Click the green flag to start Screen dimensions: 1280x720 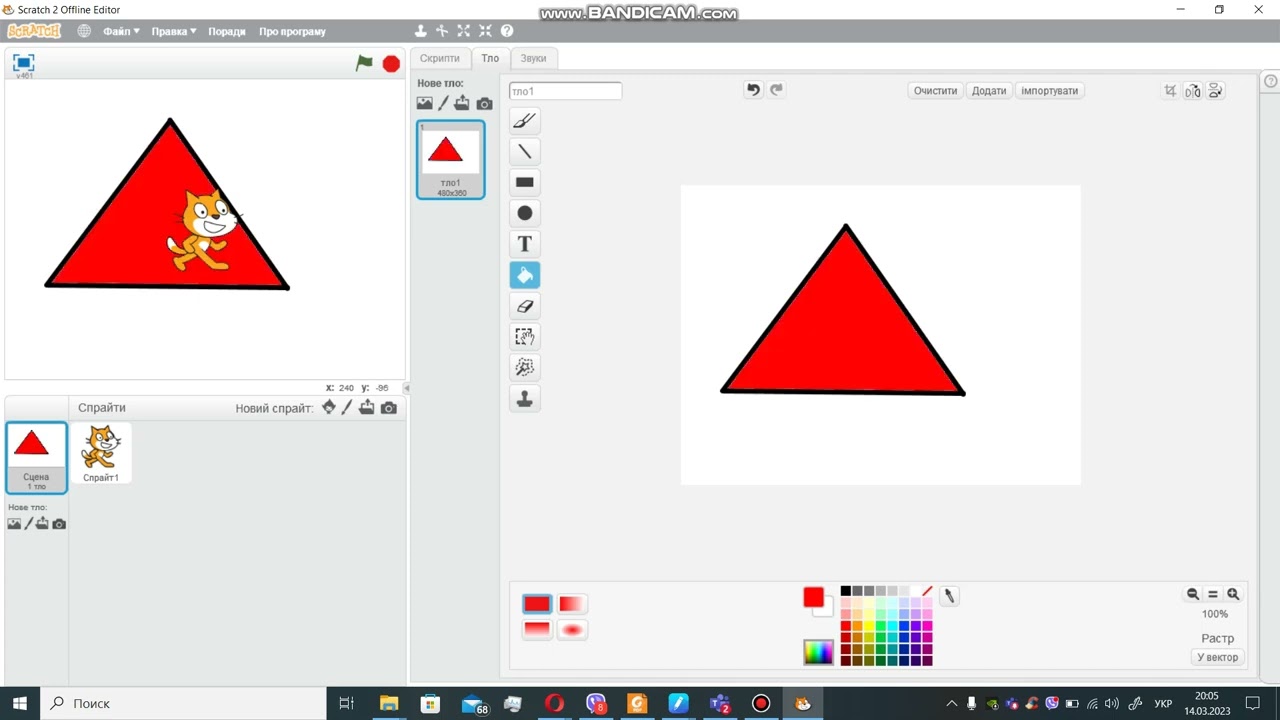[364, 63]
